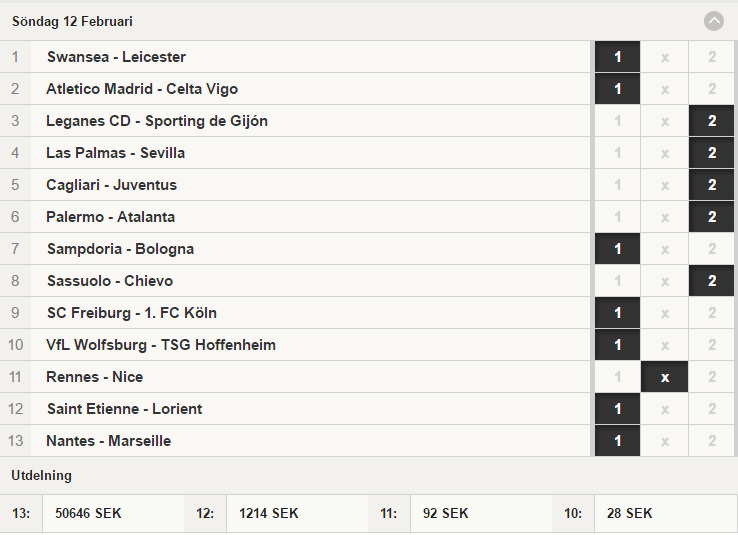Choose x for SC Freiburg - 1. FC Köln

click(x=664, y=313)
